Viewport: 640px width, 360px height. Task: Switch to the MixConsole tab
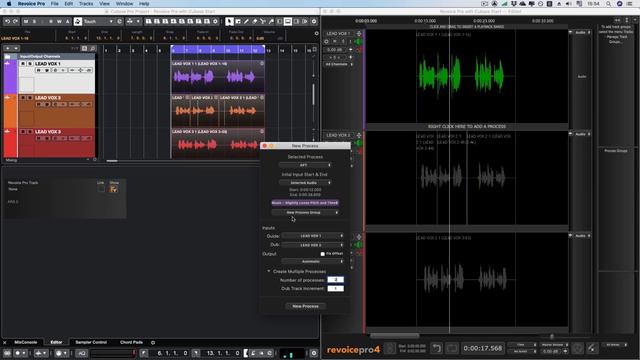(26, 342)
